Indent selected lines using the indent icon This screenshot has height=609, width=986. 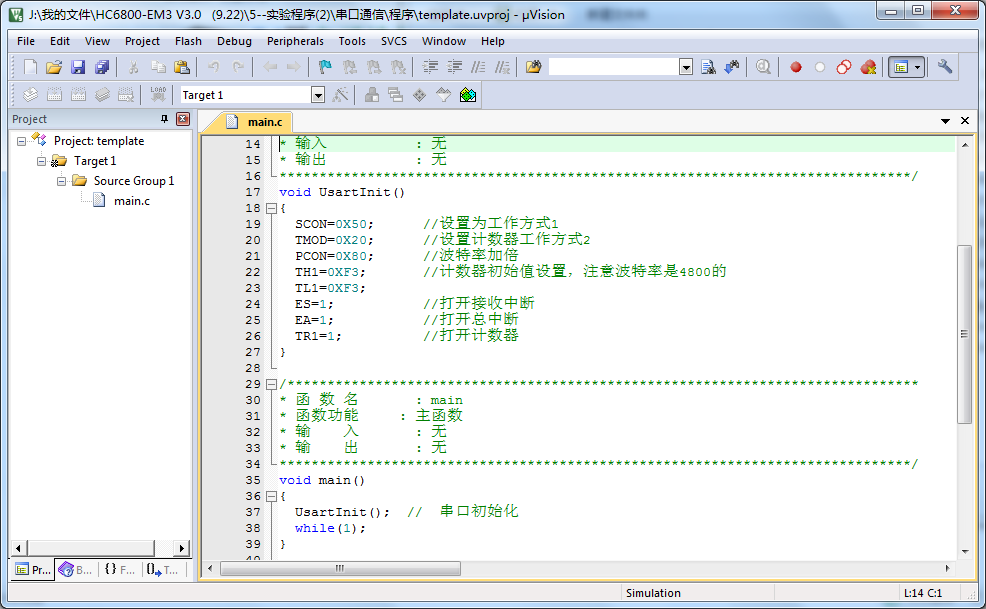(430, 67)
